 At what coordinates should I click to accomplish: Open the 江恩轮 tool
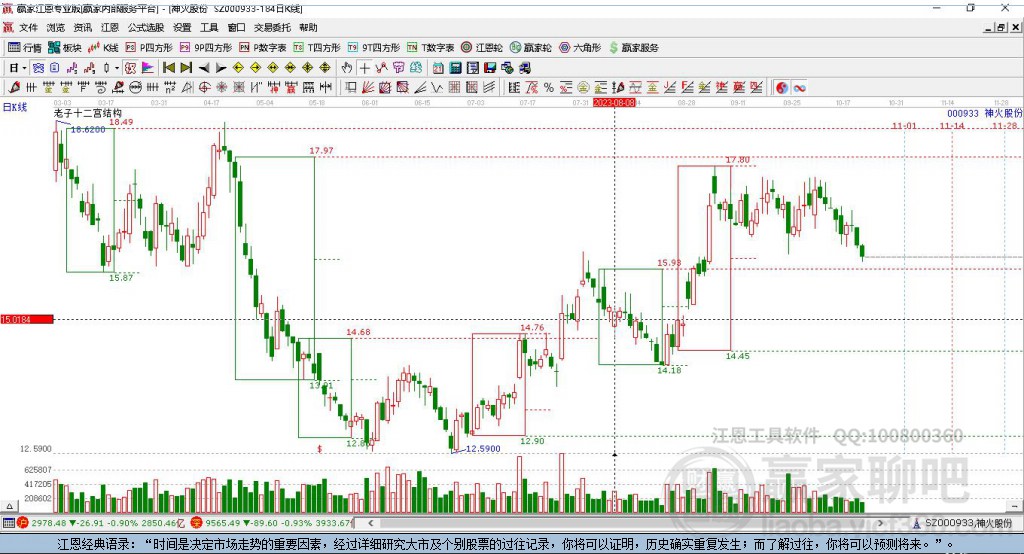pos(482,48)
